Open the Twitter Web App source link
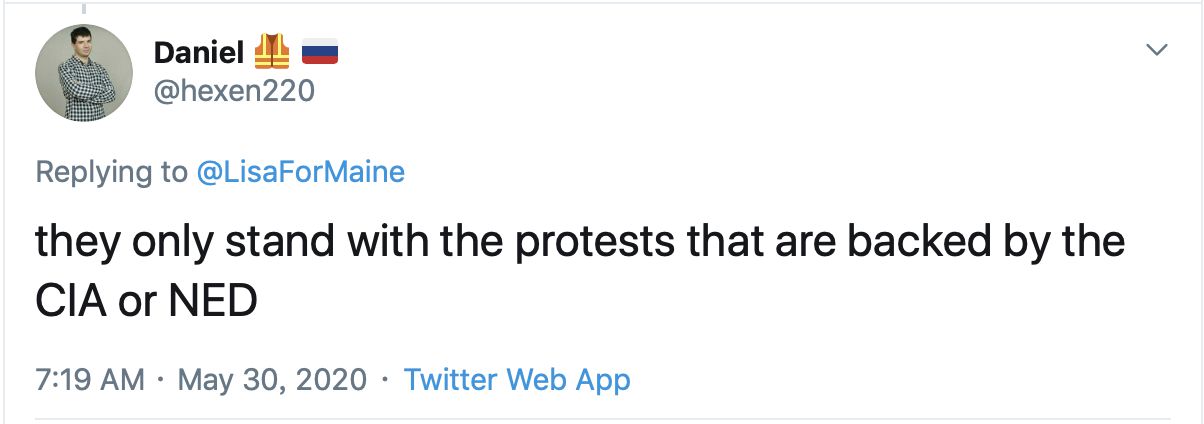Image resolution: width=1204 pixels, height=424 pixels. (517, 380)
